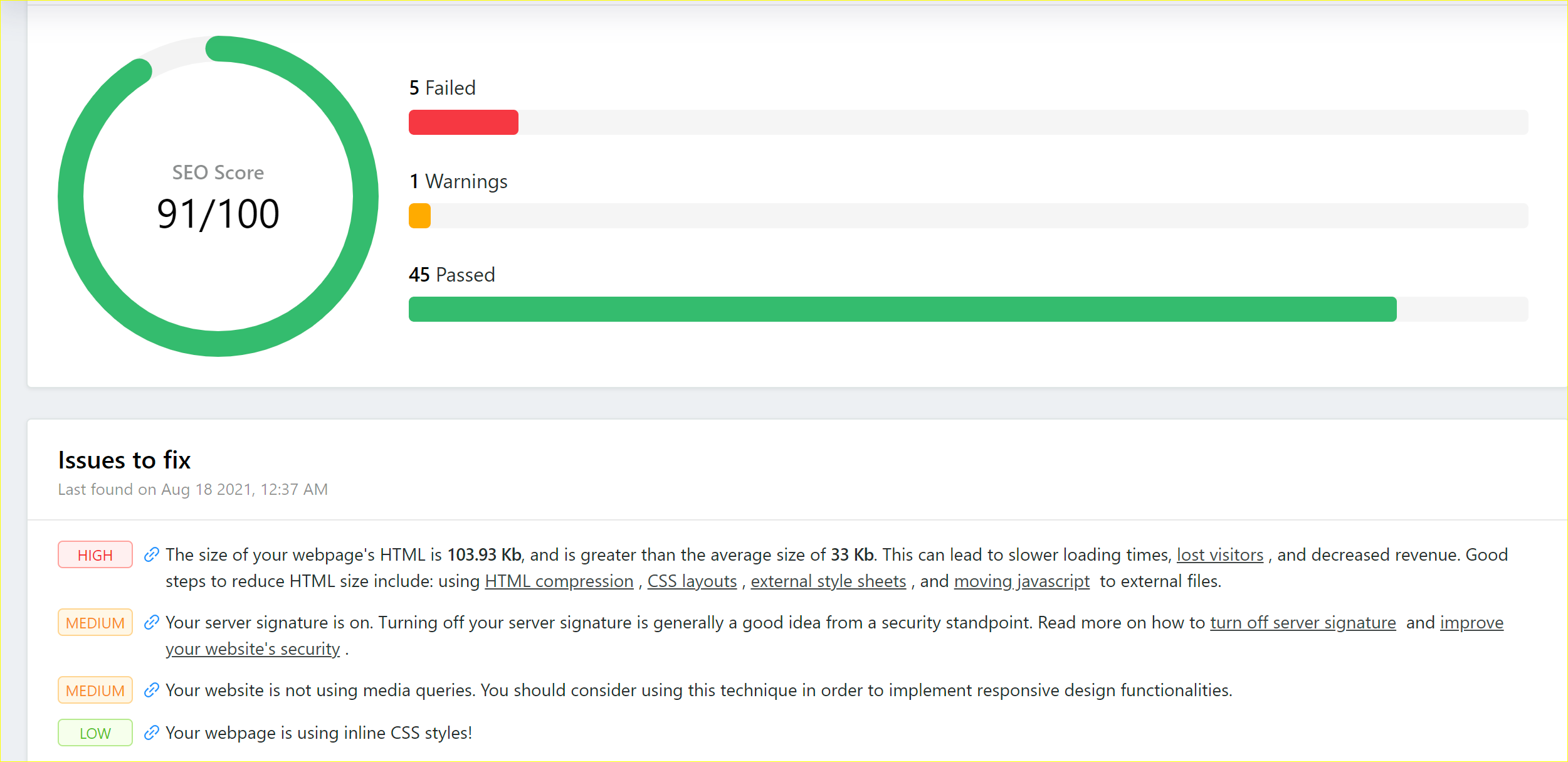Click the green Passed progress bar
This screenshot has width=1568, height=762.
pos(902,309)
